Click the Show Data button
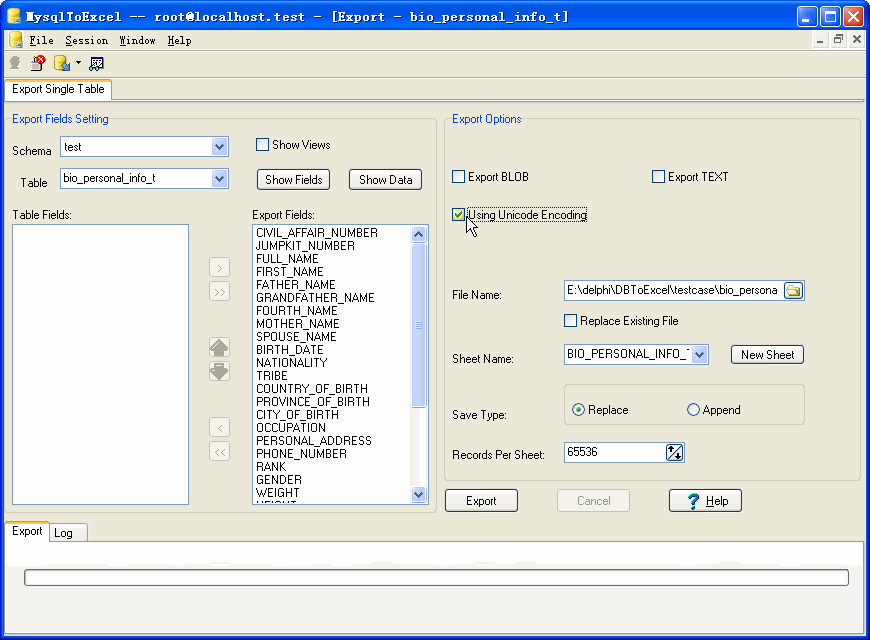 (386, 180)
